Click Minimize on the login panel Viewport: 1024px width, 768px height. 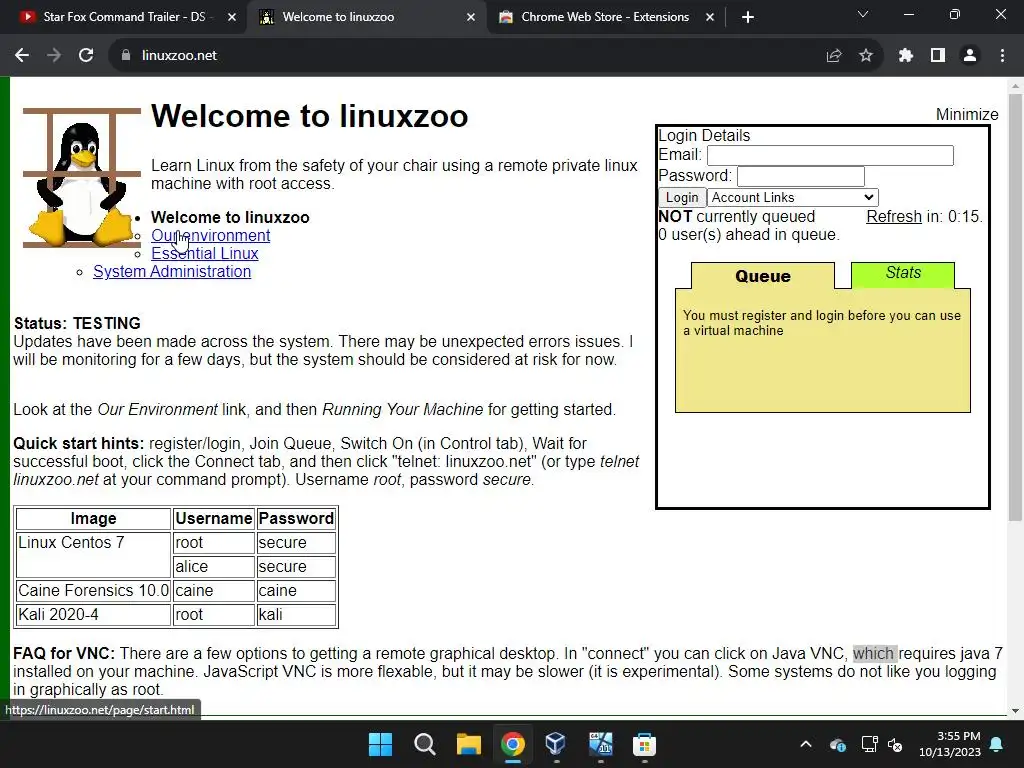967,114
